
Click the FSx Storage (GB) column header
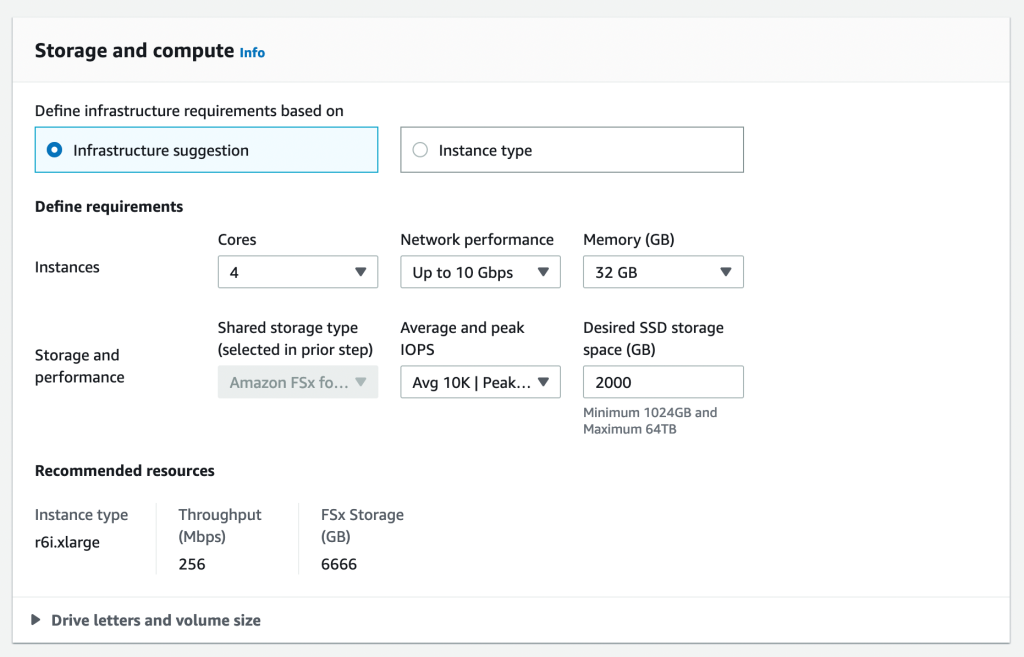click(362, 525)
